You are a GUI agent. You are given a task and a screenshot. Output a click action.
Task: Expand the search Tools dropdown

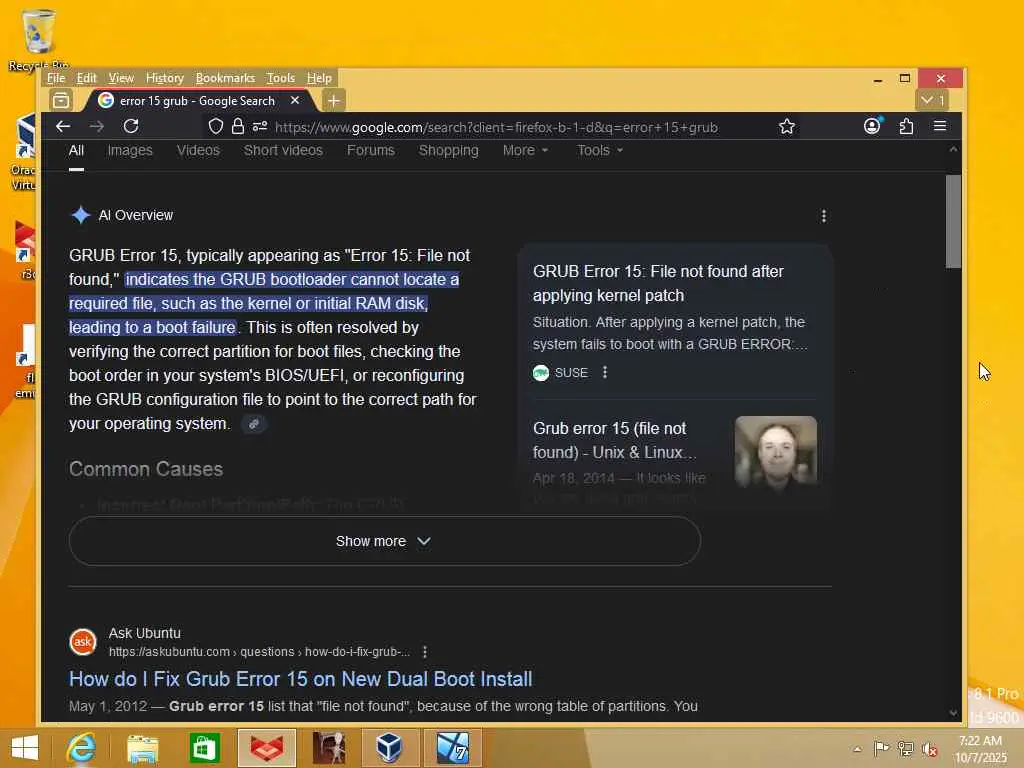(x=600, y=150)
